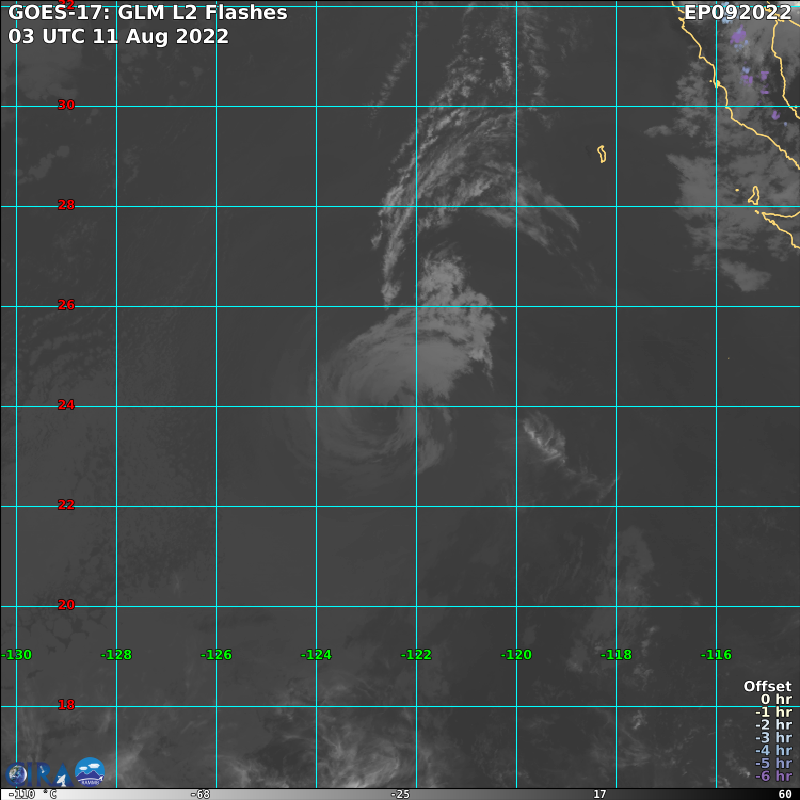Click the round RAMMB logo

pos(90,772)
